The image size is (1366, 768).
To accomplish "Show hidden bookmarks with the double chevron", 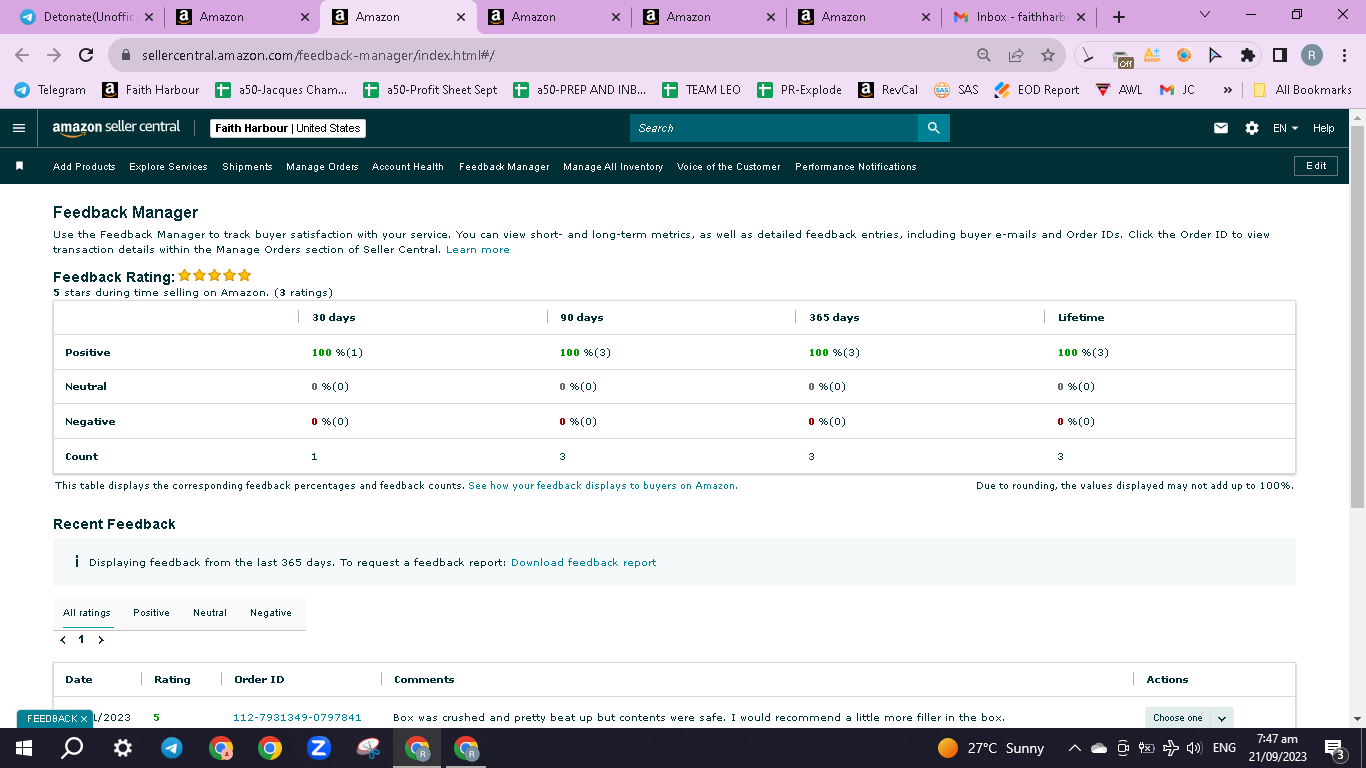I will pyautogui.click(x=1228, y=90).
